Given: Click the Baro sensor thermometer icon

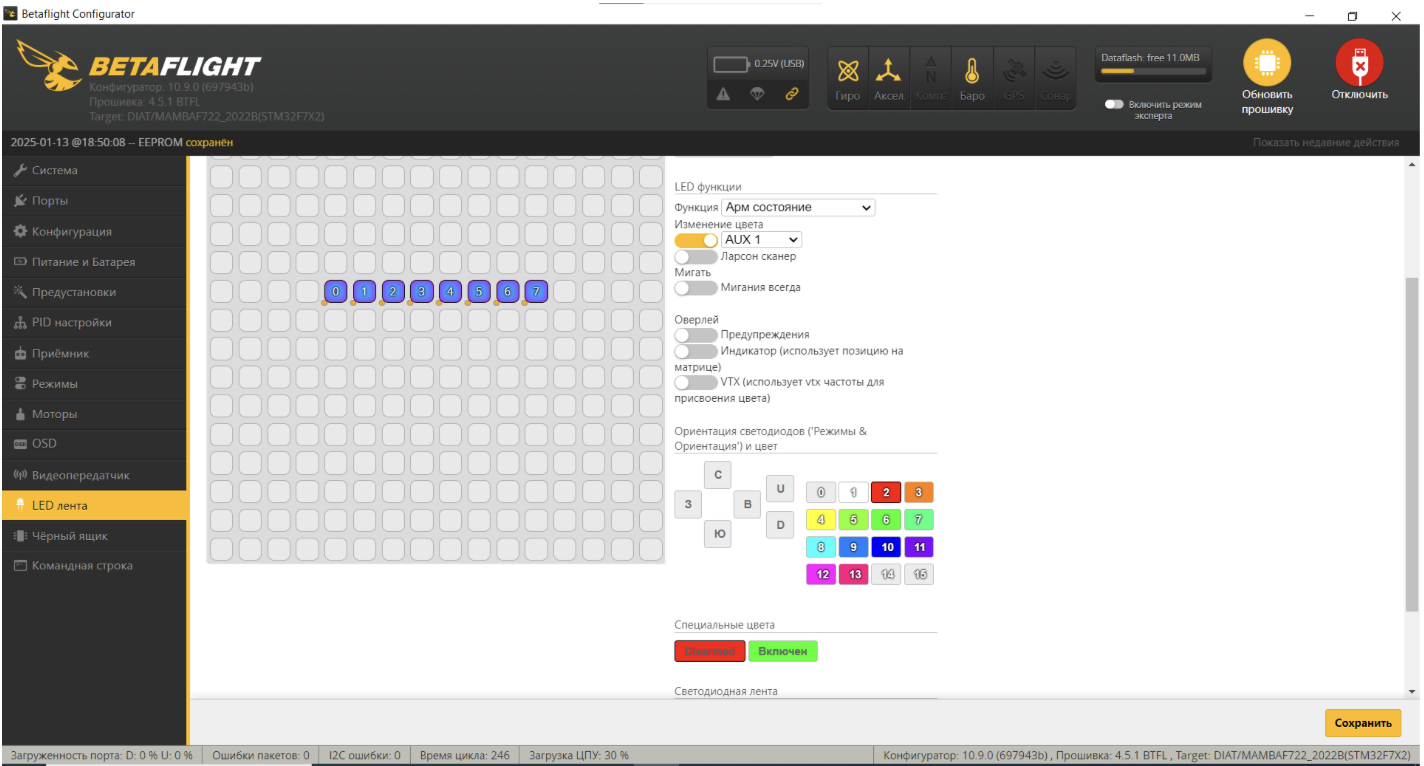Looking at the screenshot, I should [971, 72].
